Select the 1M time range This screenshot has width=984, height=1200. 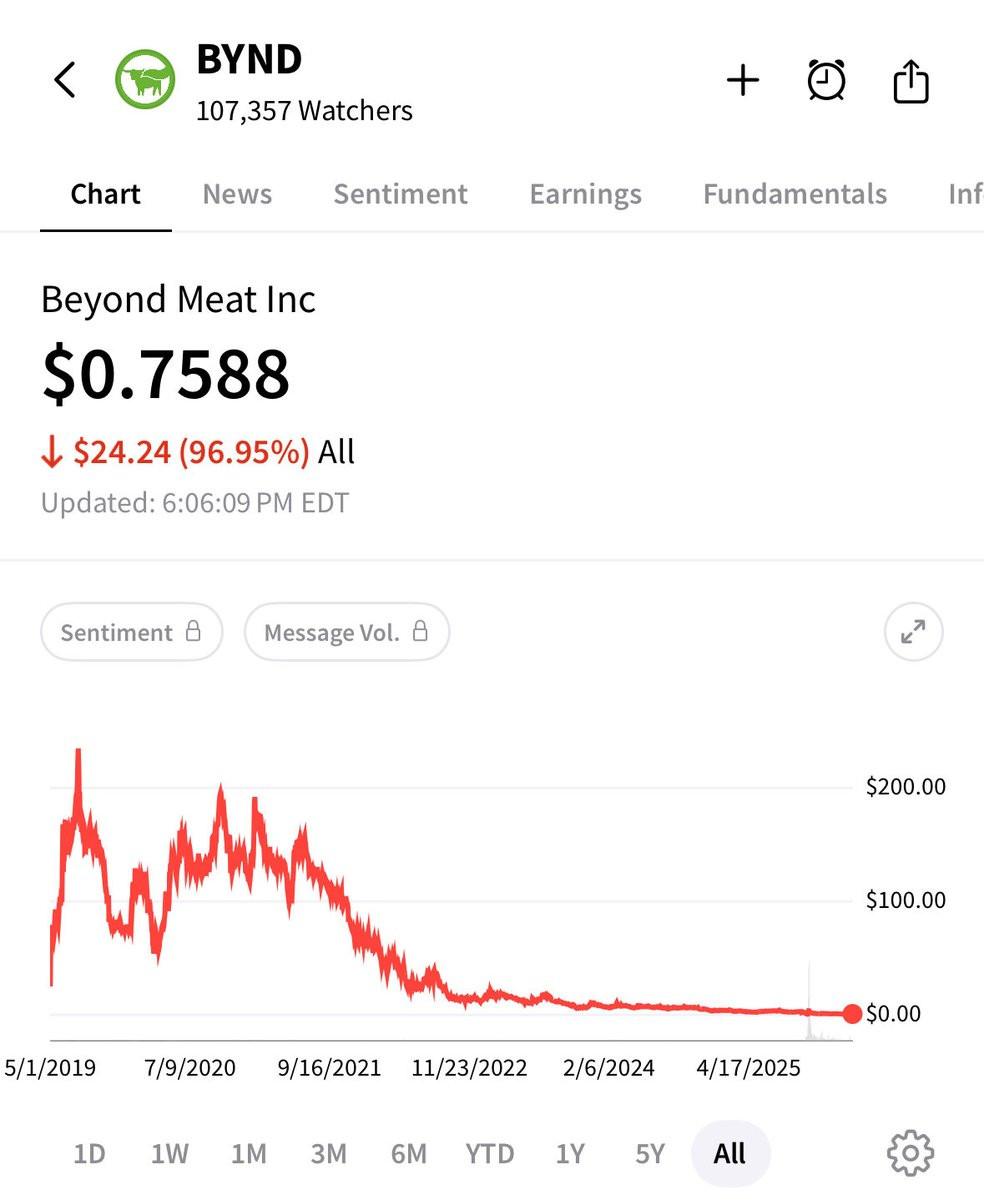point(249,1153)
